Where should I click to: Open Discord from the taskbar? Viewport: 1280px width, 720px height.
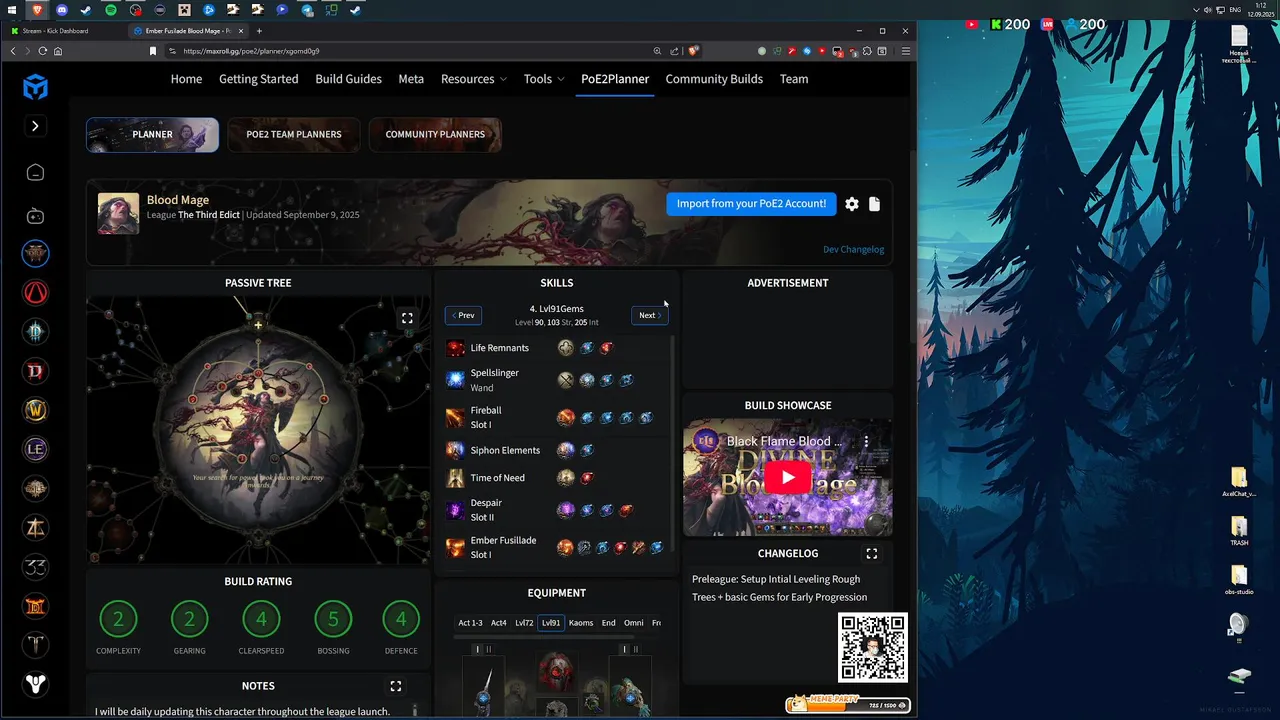[62, 9]
